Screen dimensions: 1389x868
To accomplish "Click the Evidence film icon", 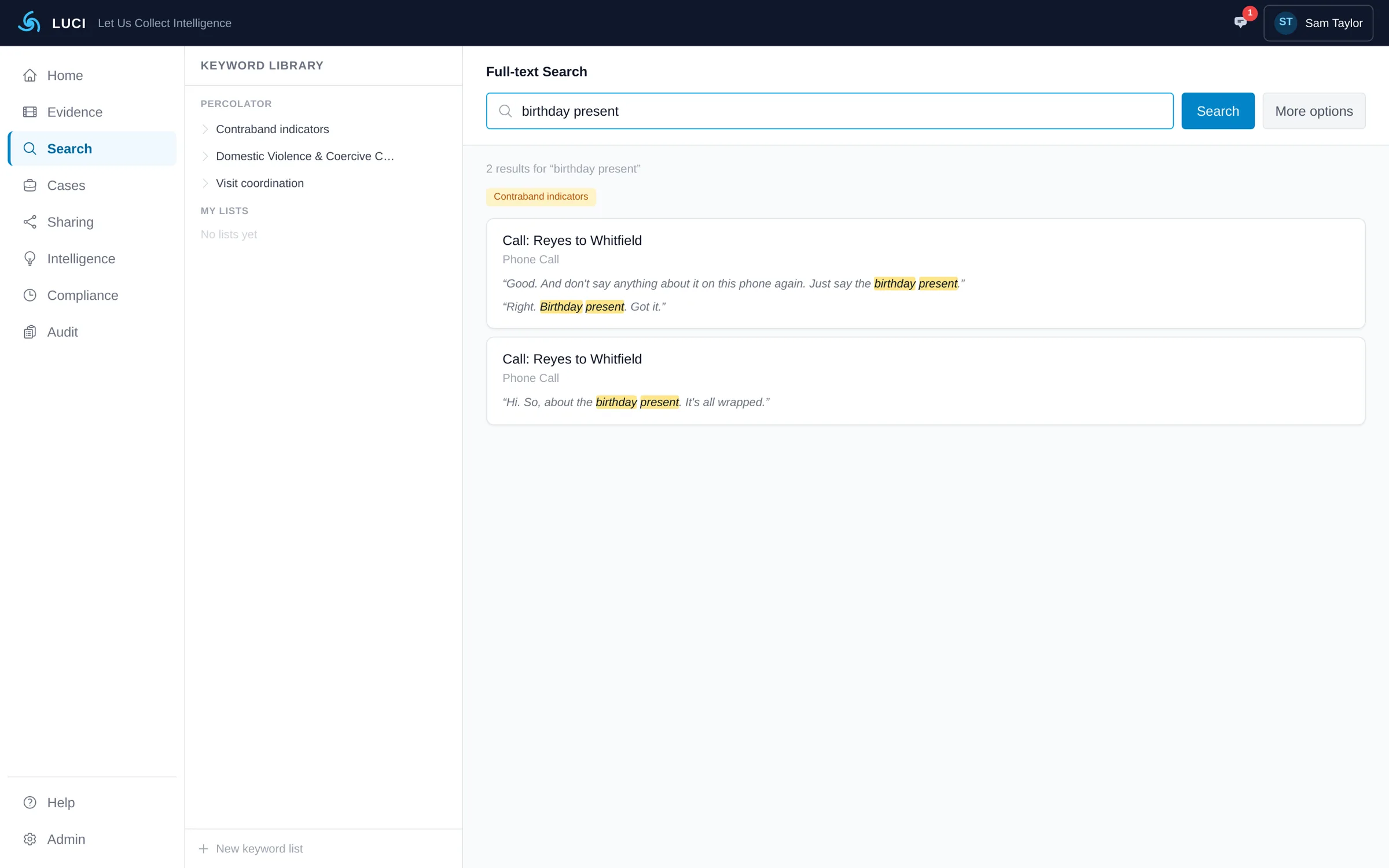I will 30,112.
